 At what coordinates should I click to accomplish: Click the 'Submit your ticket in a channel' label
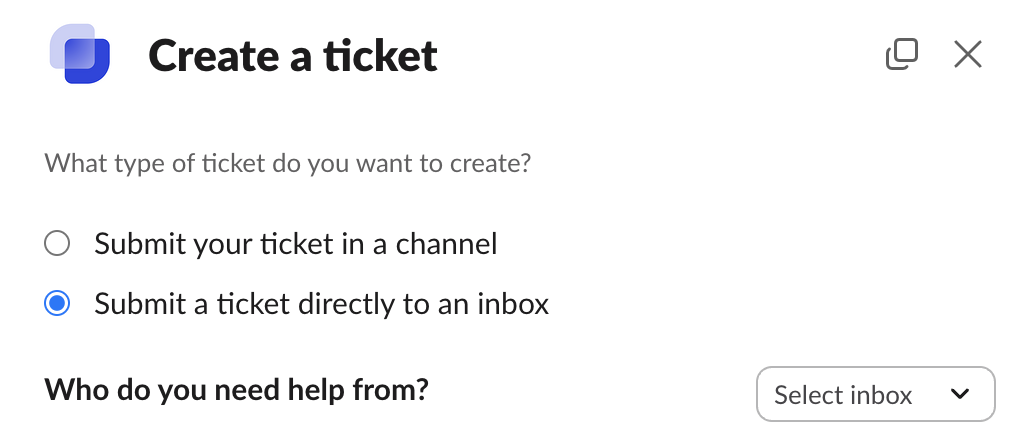(295, 244)
